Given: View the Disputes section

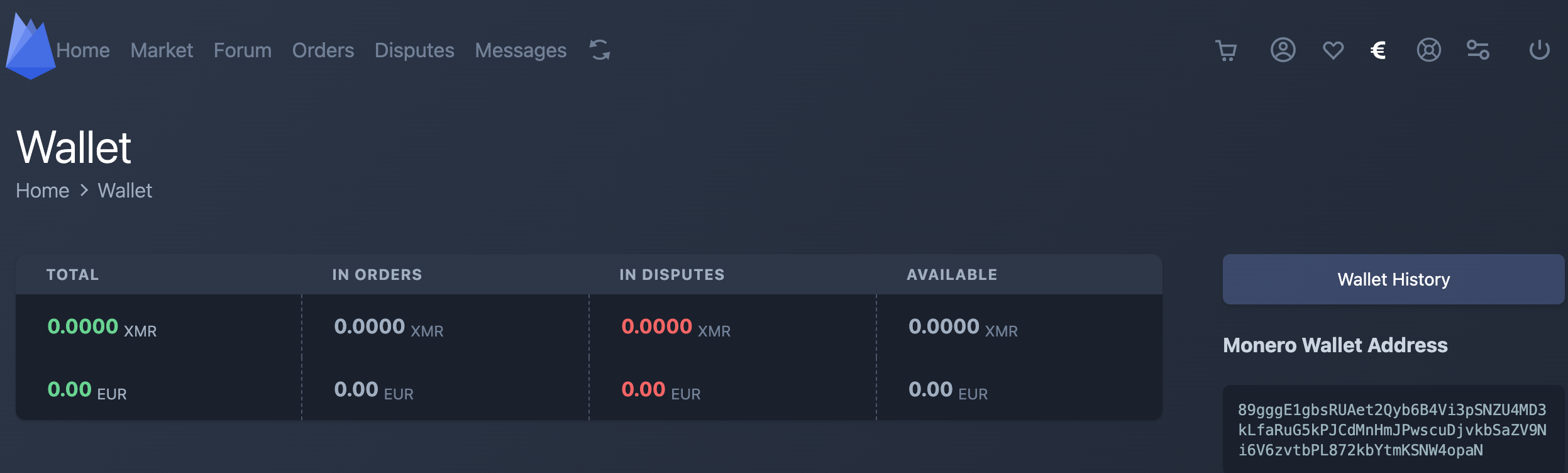Looking at the screenshot, I should pyautogui.click(x=415, y=50).
